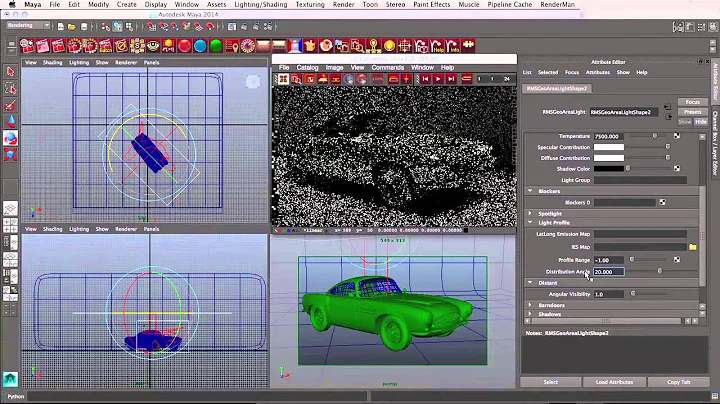The width and height of the screenshot is (720, 404).
Task: Toggle the Attribute Editor side tab
Action: tap(715, 82)
